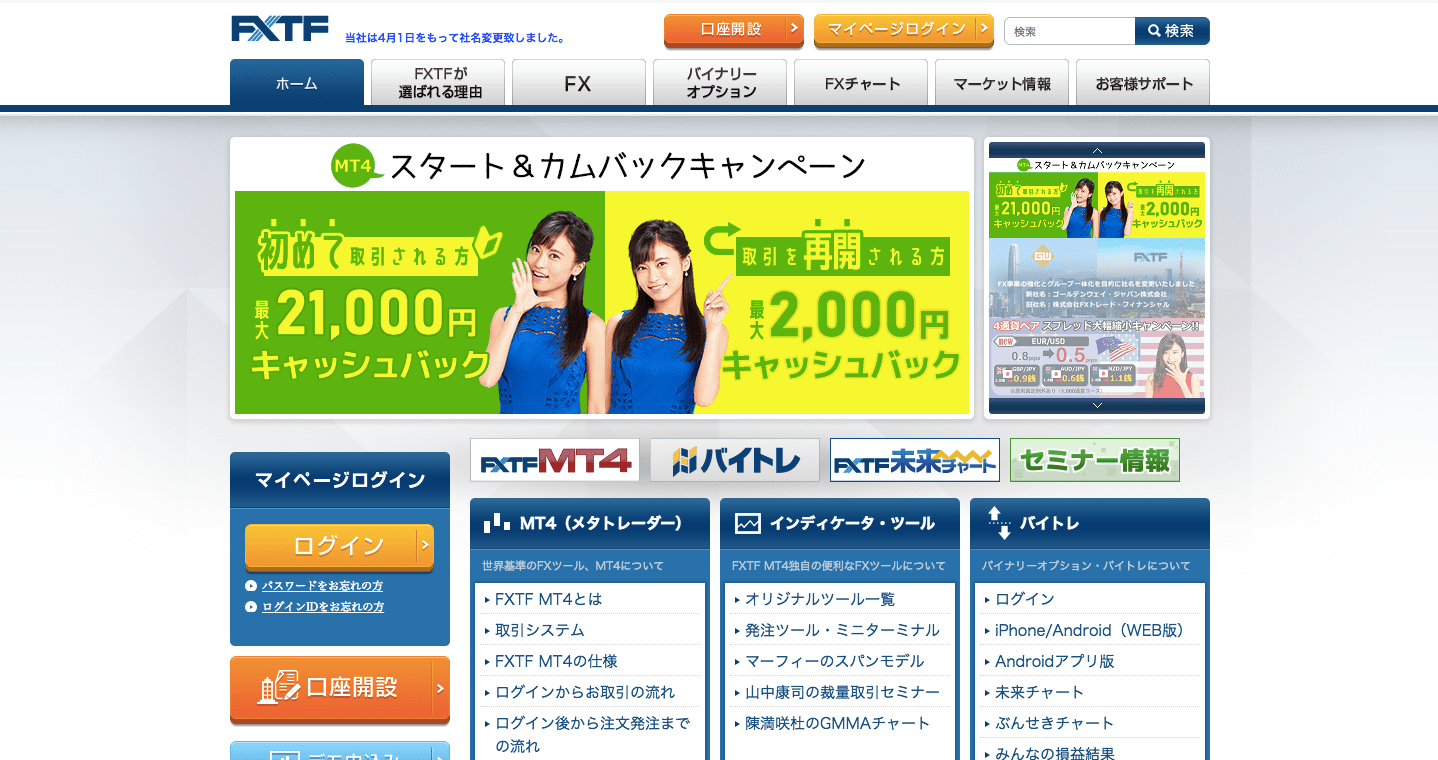Open オリジナルツール一覧 link

pyautogui.click(x=820, y=599)
